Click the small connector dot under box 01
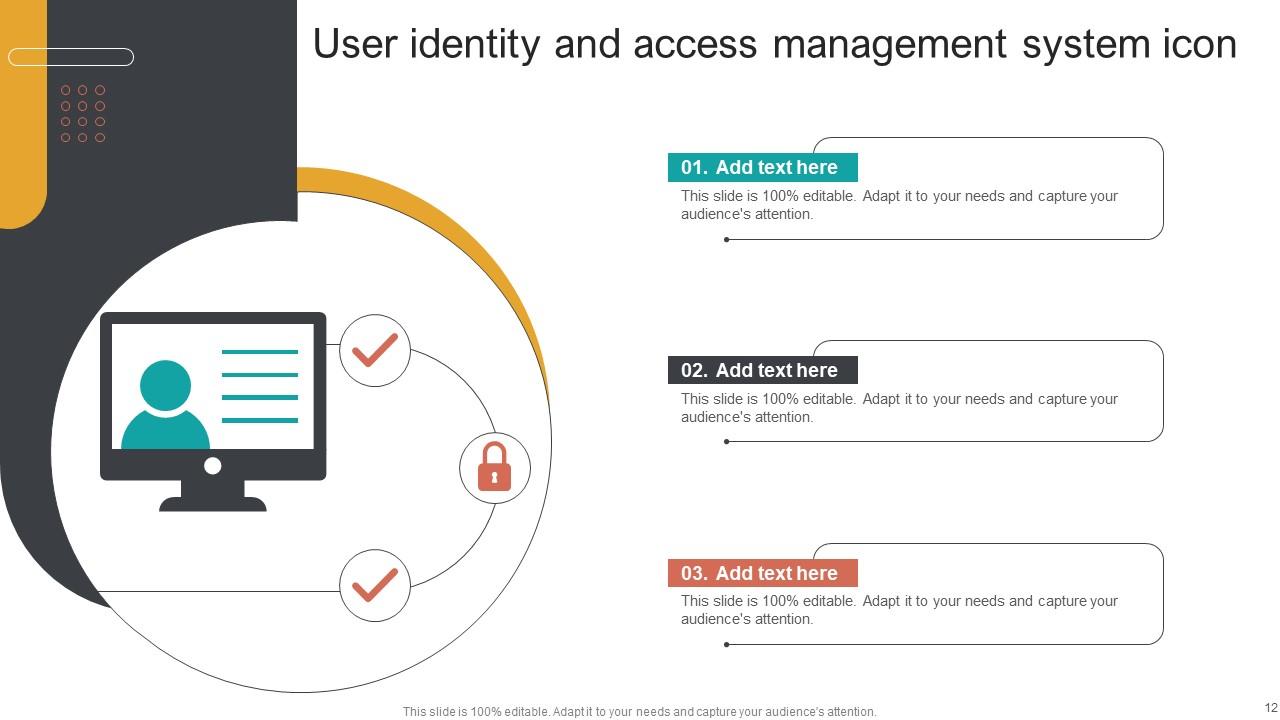 tap(726, 239)
